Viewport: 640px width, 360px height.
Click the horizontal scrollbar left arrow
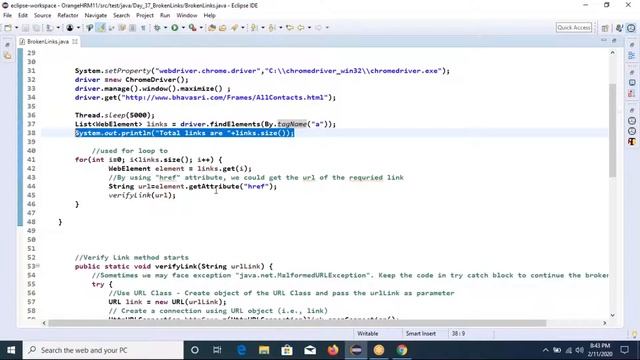pos(44,323)
